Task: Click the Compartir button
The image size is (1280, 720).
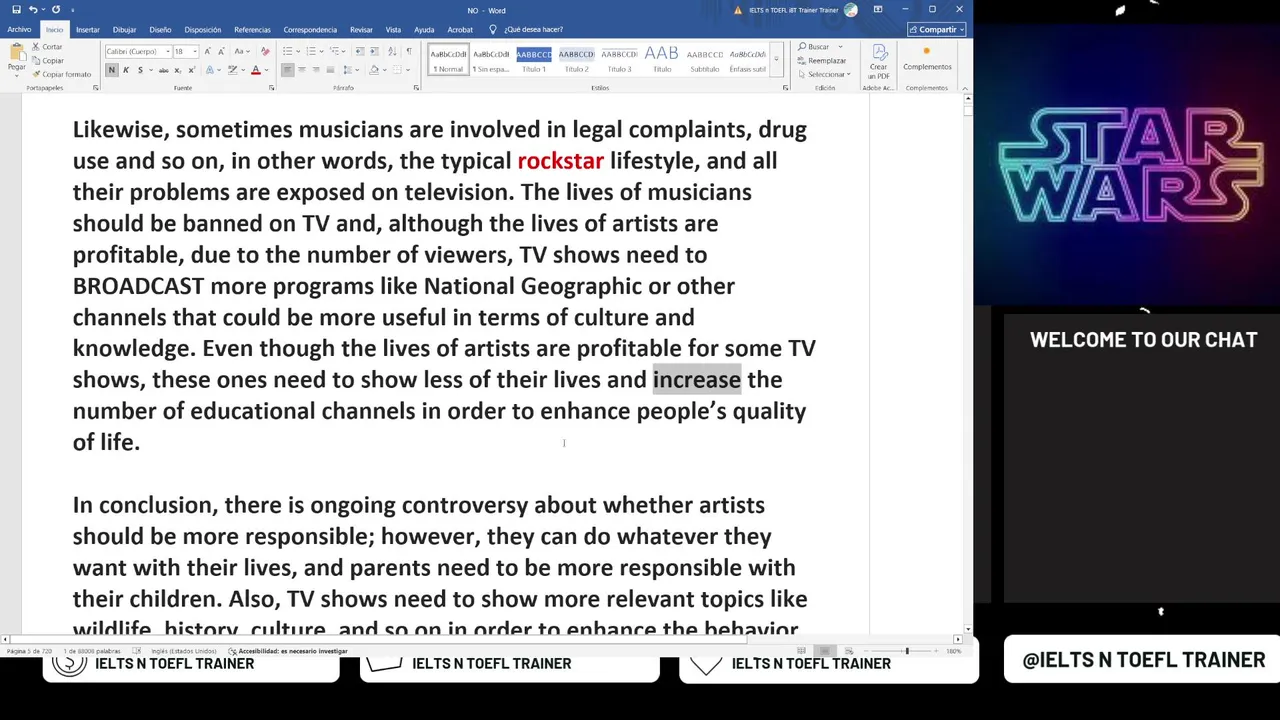Action: click(936, 30)
